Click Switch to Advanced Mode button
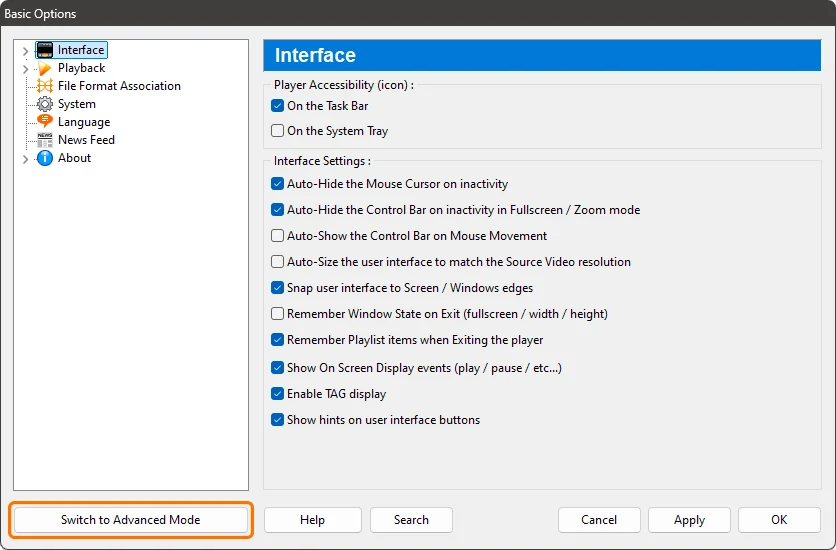The width and height of the screenshot is (836, 550). click(131, 520)
